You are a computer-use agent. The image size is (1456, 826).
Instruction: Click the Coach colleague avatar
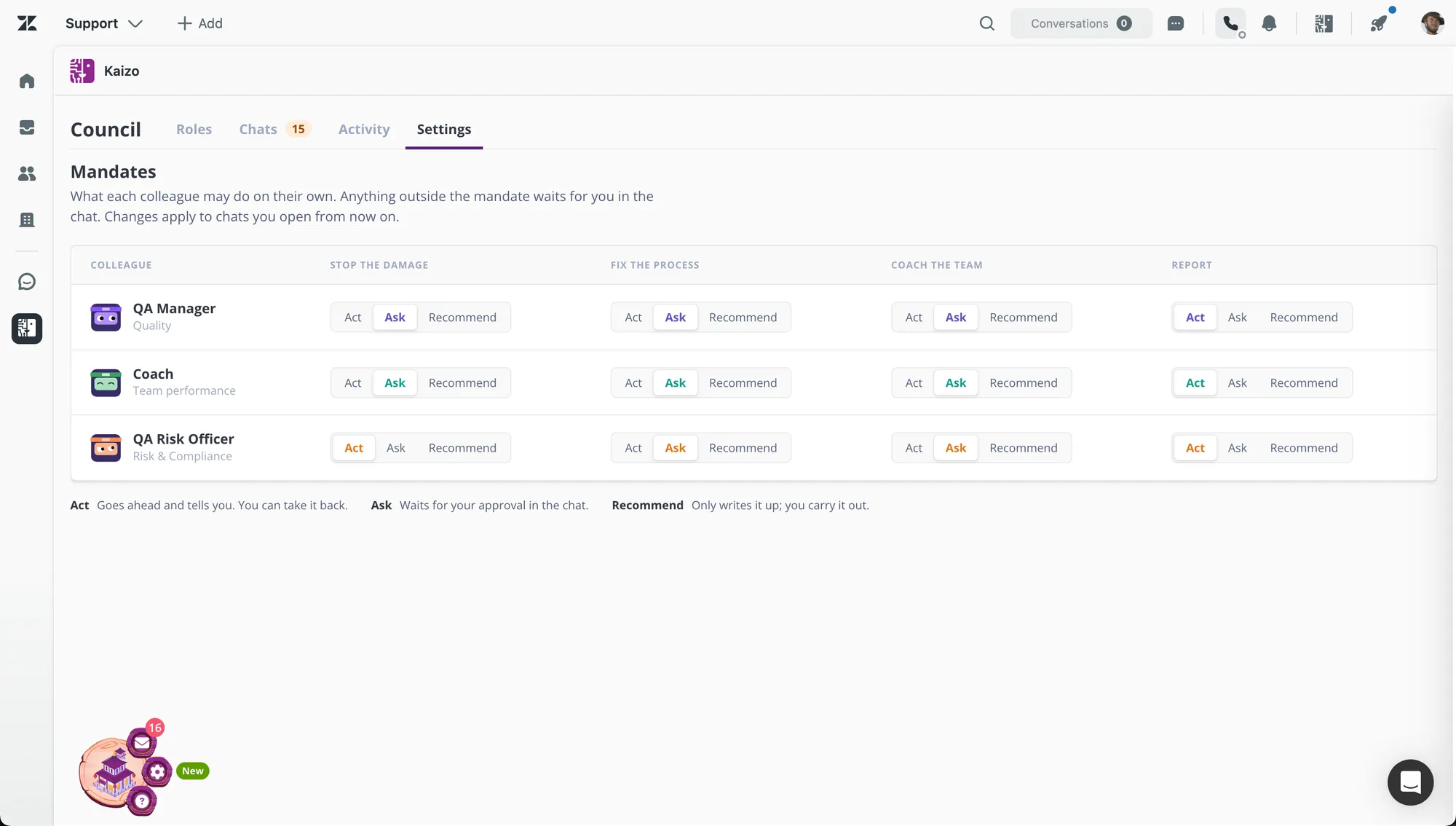tap(106, 383)
